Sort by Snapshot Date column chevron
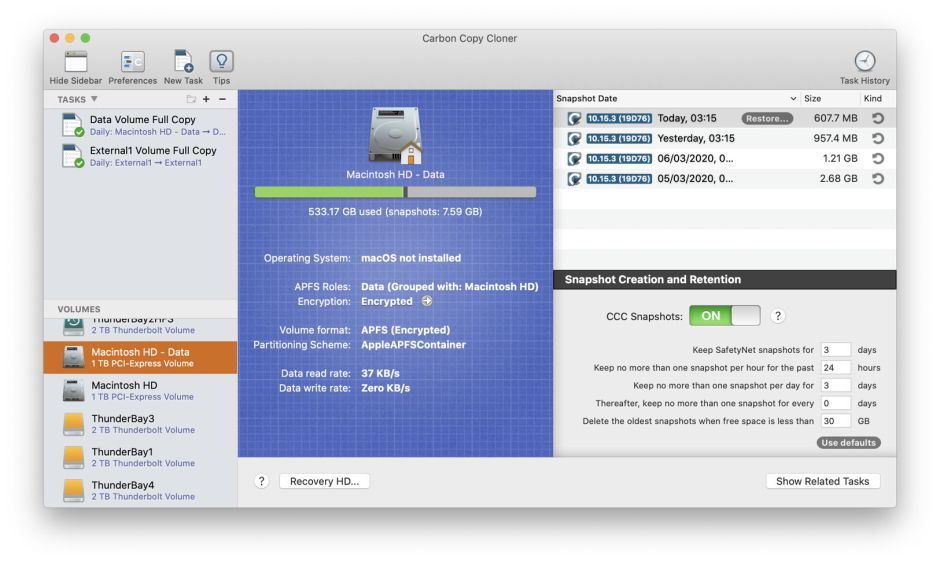The image size is (940, 565). [794, 99]
